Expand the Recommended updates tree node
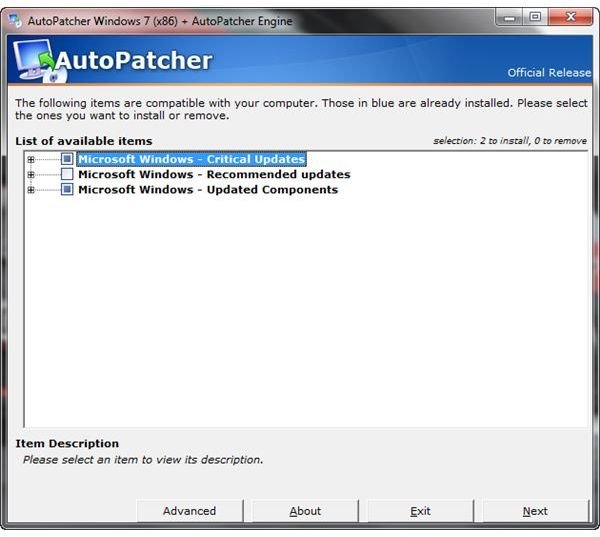The height and width of the screenshot is (537, 600). click(x=31, y=175)
